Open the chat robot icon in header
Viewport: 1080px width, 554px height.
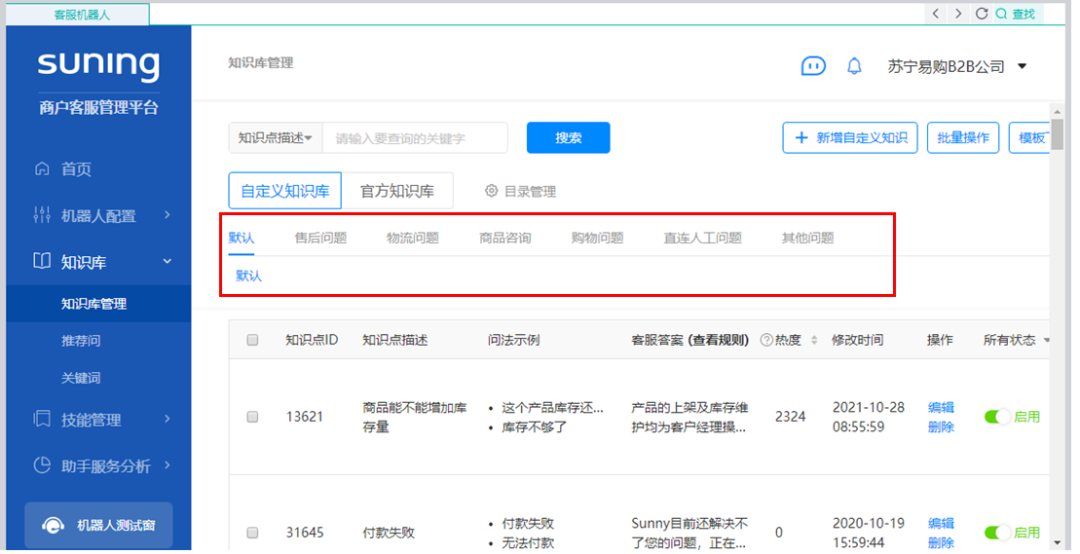[813, 66]
